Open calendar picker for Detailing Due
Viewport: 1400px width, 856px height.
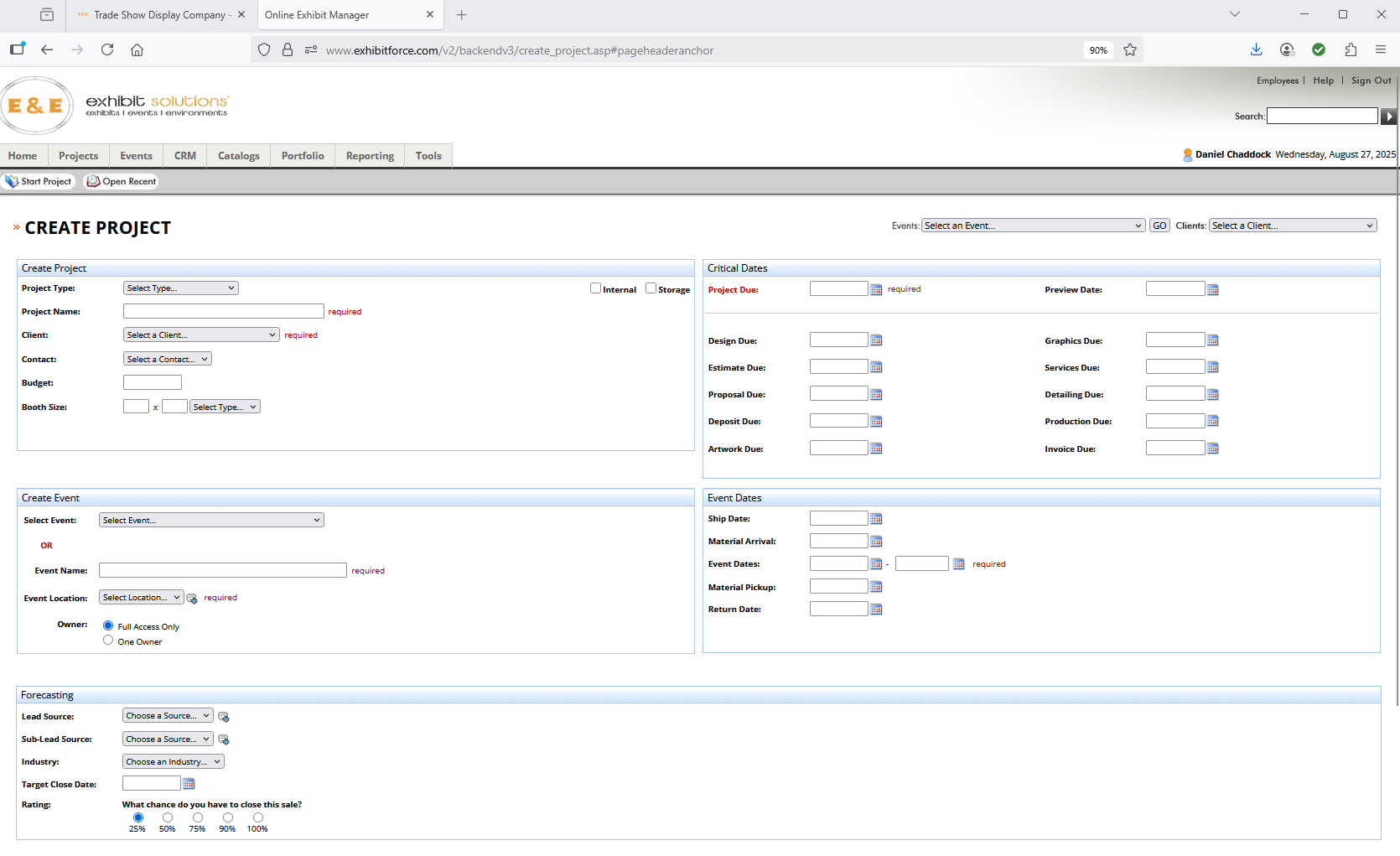pos(1212,394)
